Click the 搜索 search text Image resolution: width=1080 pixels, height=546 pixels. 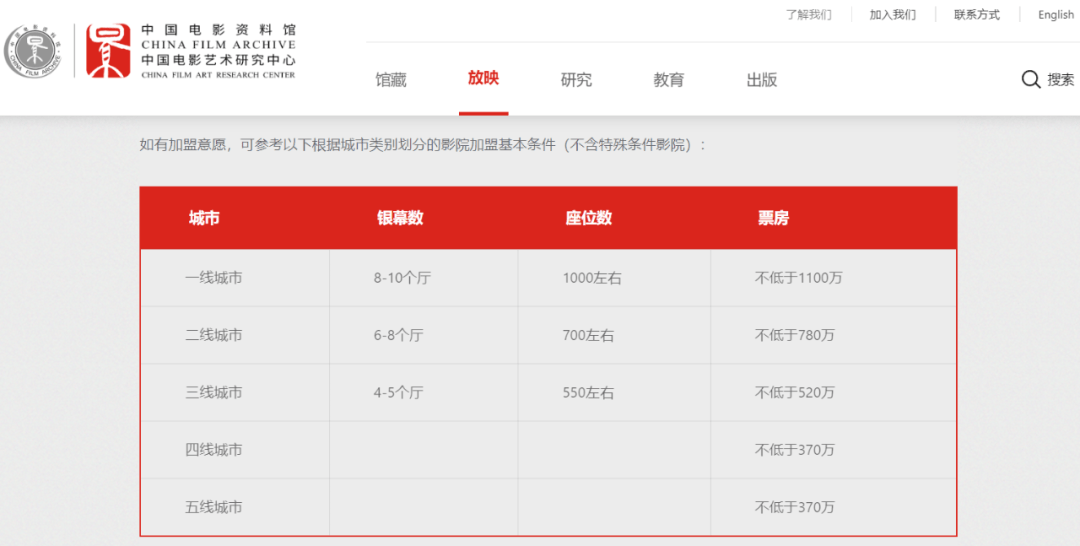[x=1060, y=80]
